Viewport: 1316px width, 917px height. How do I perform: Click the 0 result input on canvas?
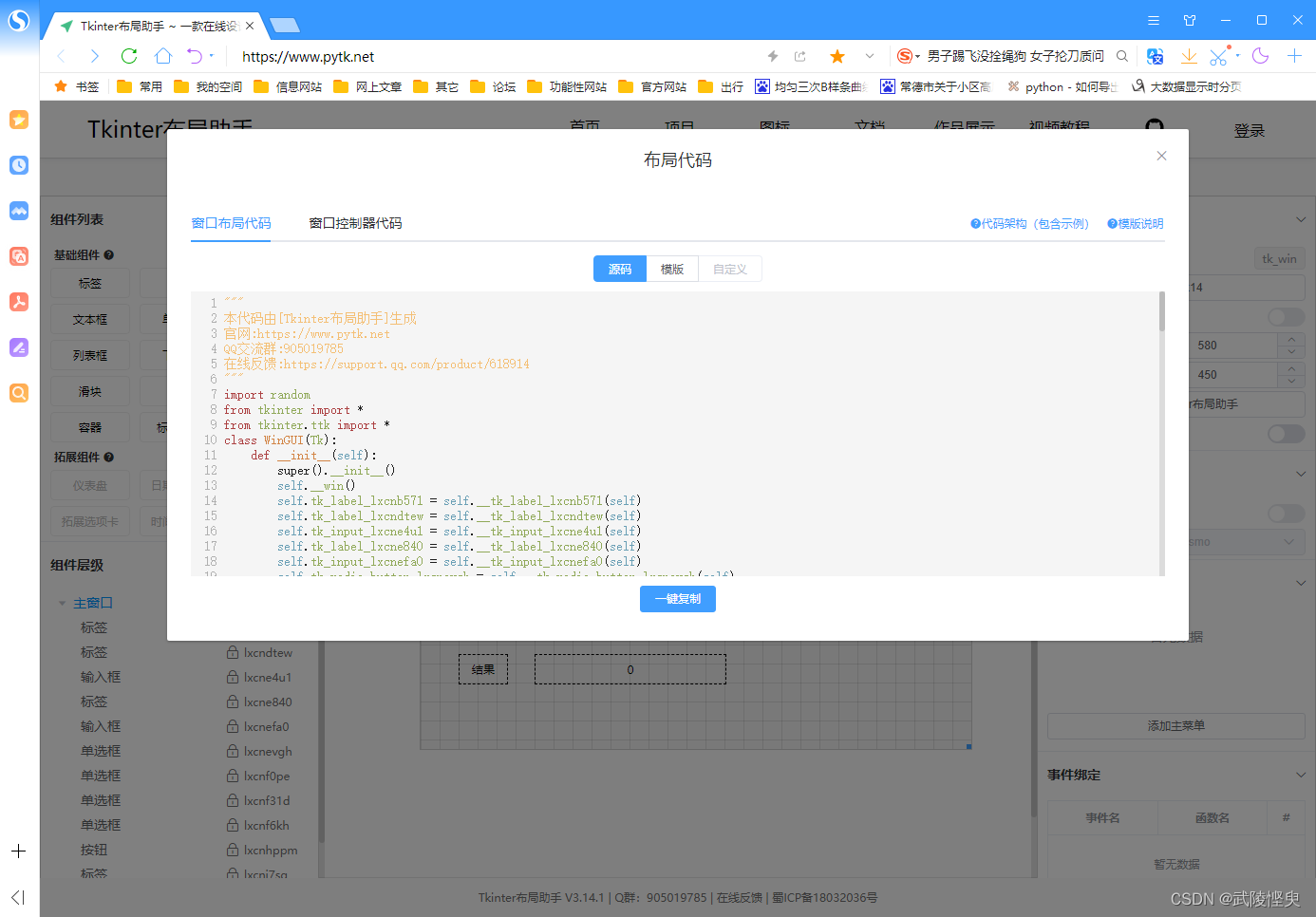click(630, 669)
